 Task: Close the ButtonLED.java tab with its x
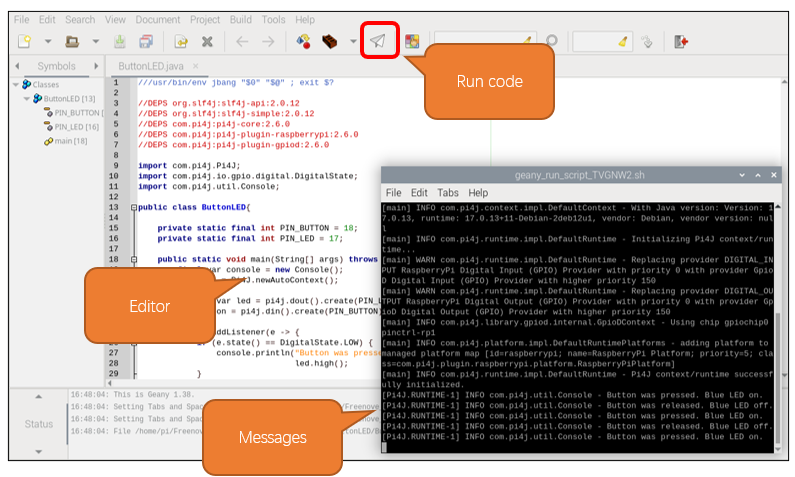pyautogui.click(x=195, y=66)
